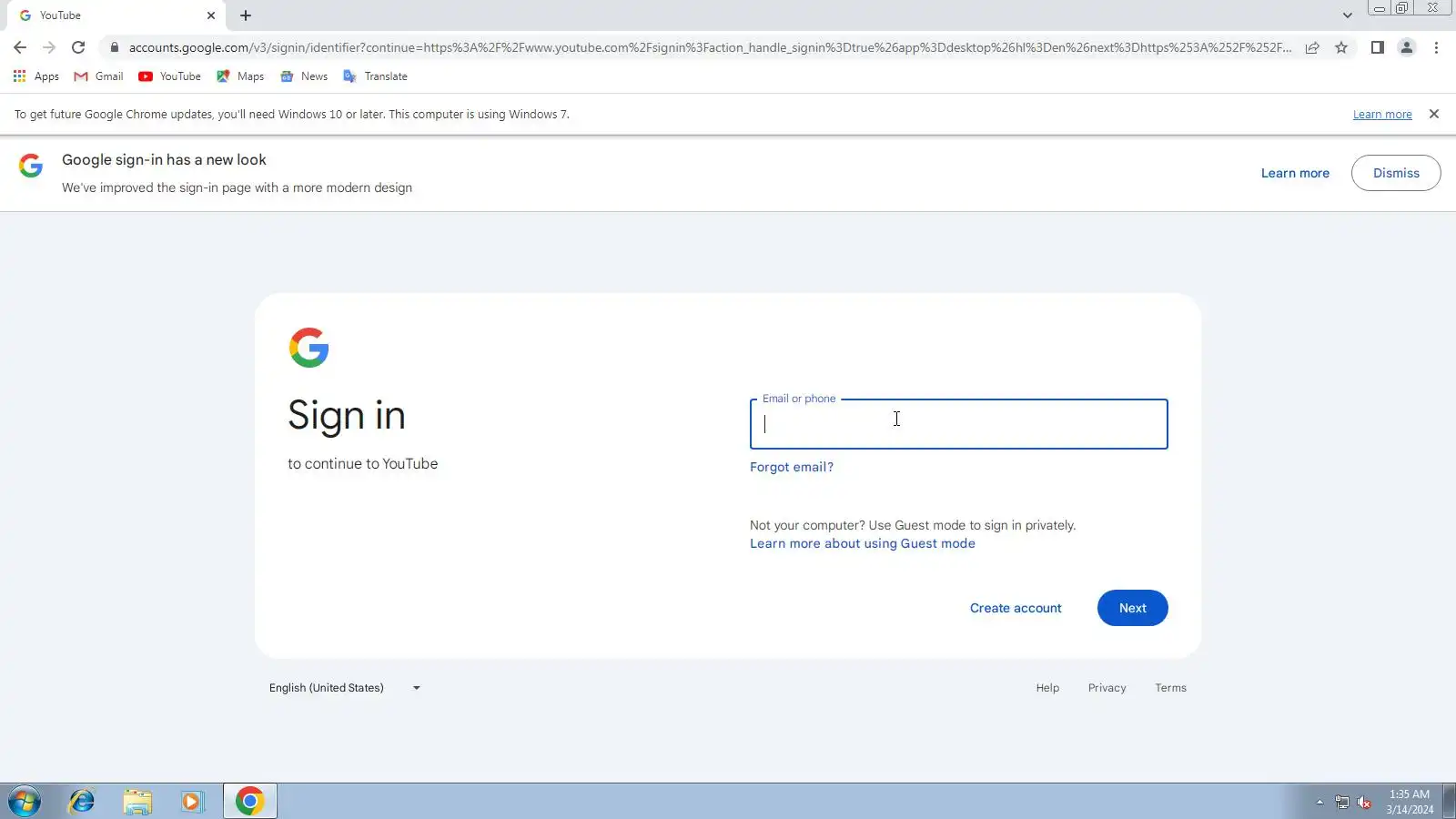Open Windows Media Player from the taskbar
The height and width of the screenshot is (819, 1456).
point(192,802)
